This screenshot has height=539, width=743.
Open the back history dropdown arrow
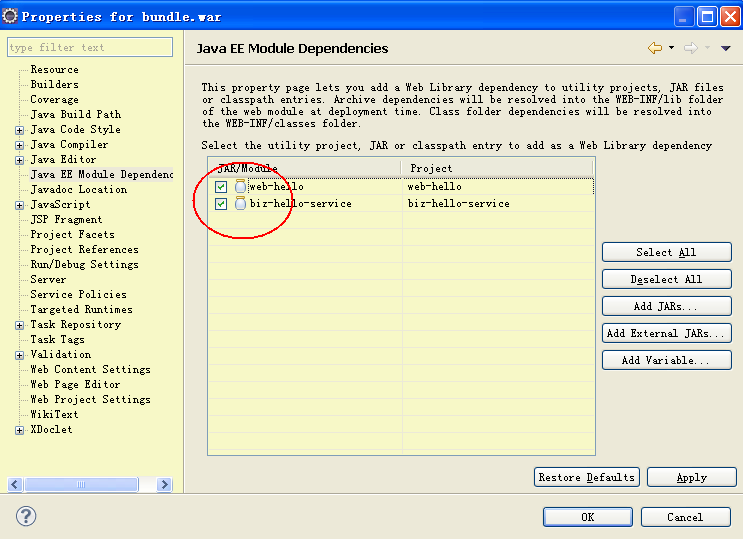(x=671, y=47)
